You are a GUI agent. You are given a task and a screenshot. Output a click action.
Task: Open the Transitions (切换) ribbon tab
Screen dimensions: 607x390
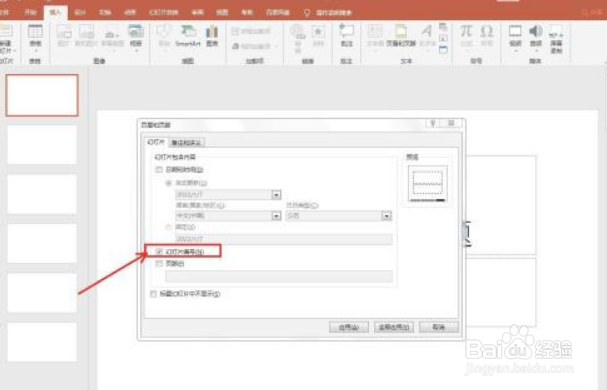pyautogui.click(x=105, y=12)
